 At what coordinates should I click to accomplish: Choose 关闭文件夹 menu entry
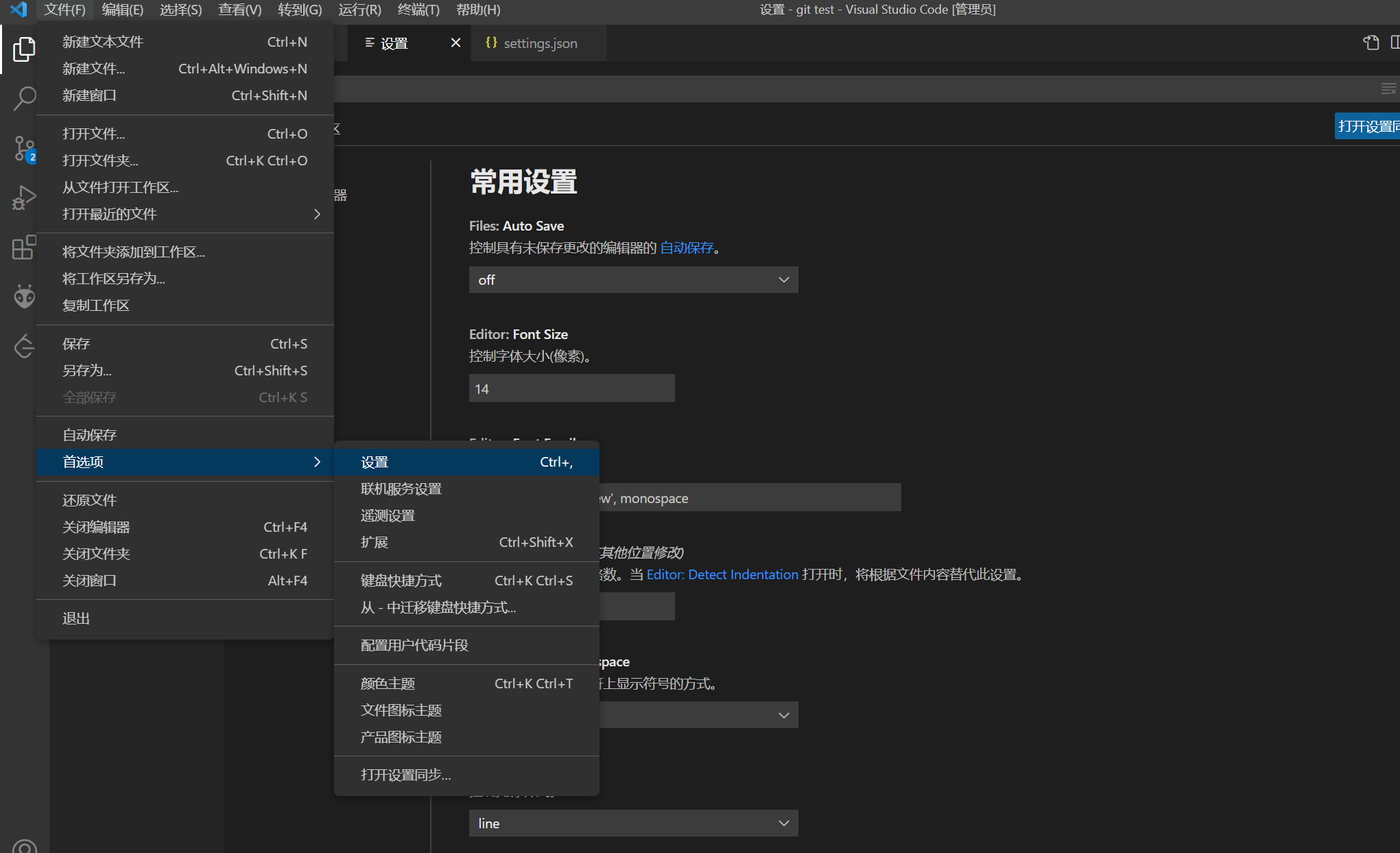click(185, 554)
